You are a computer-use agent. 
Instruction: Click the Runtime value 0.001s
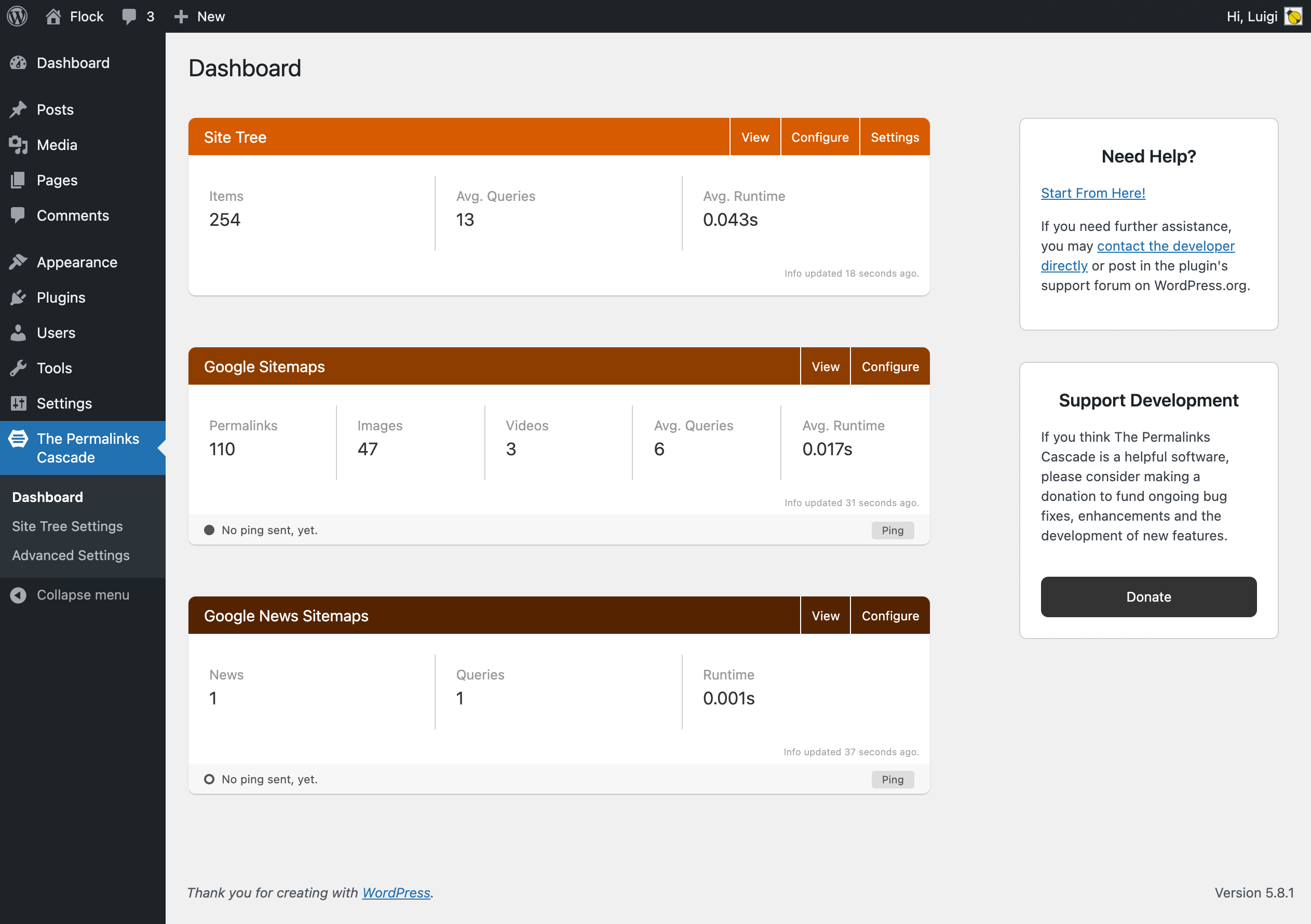[728, 699]
